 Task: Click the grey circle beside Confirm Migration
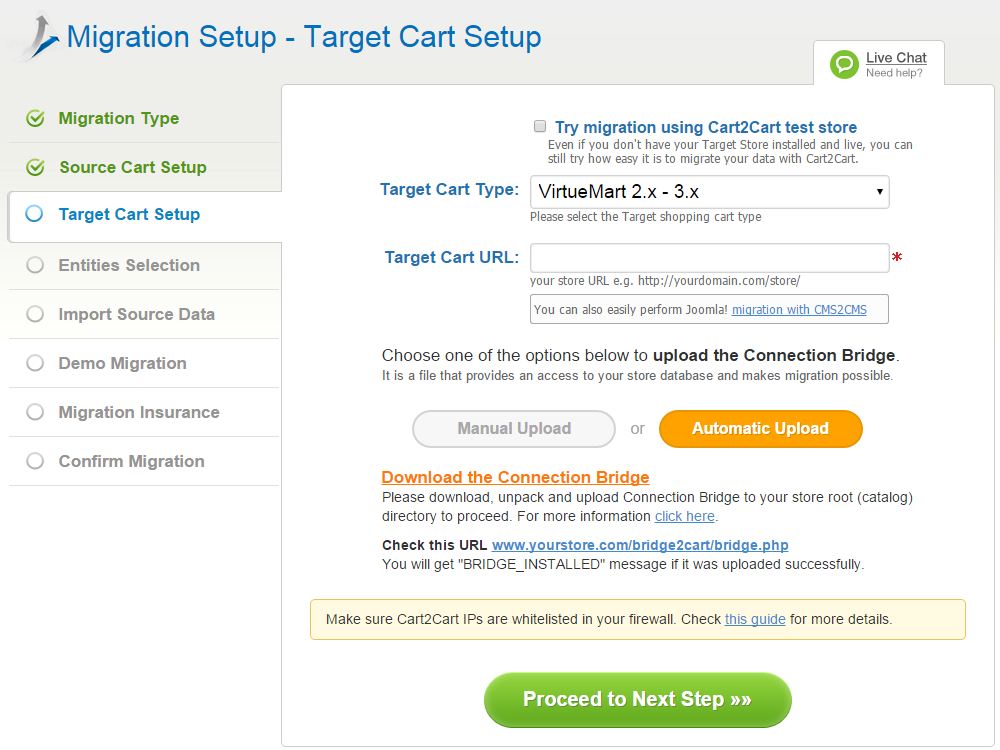click(x=35, y=460)
